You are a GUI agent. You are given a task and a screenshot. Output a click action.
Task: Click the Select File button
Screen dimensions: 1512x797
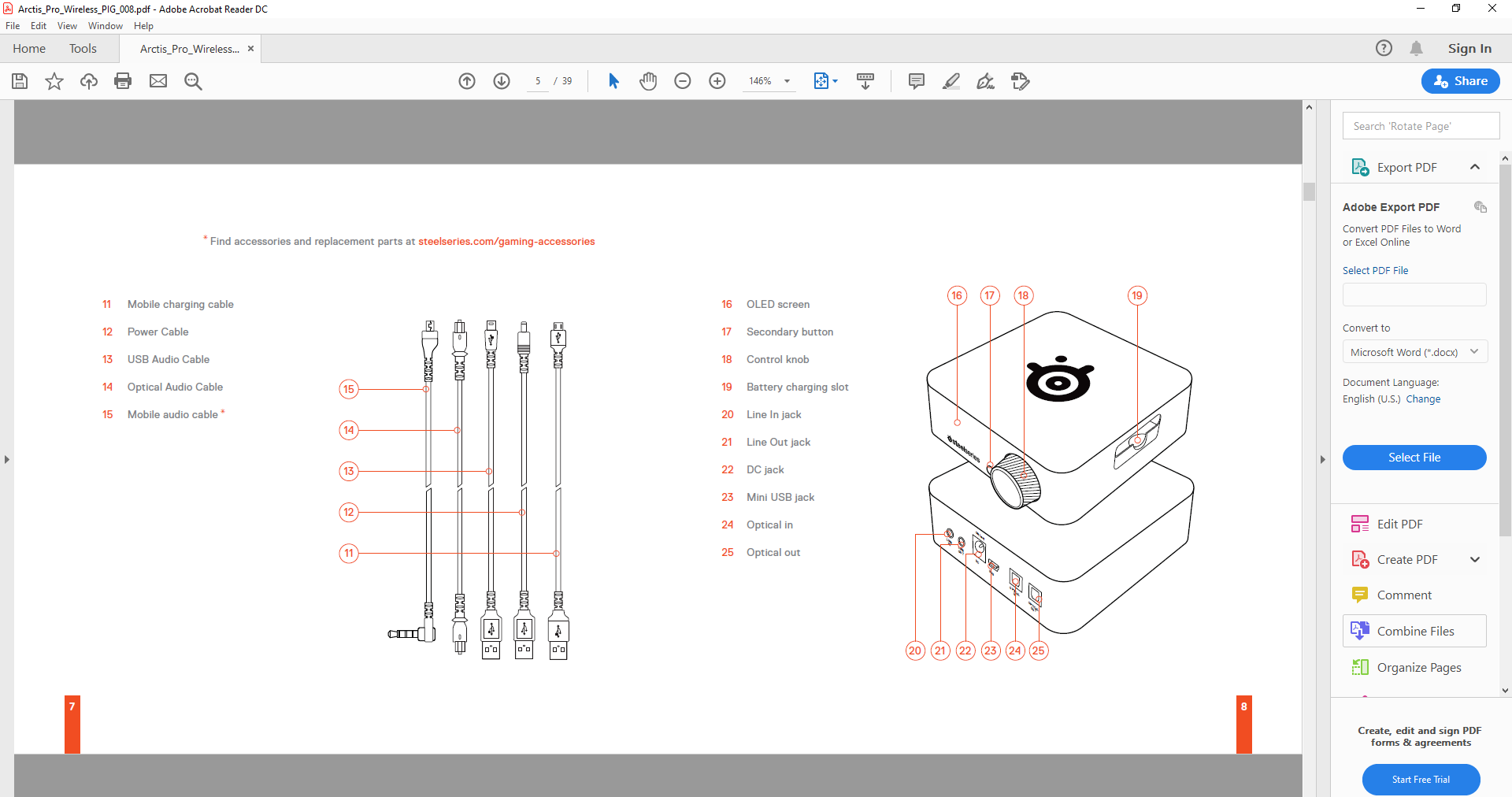coord(1414,458)
